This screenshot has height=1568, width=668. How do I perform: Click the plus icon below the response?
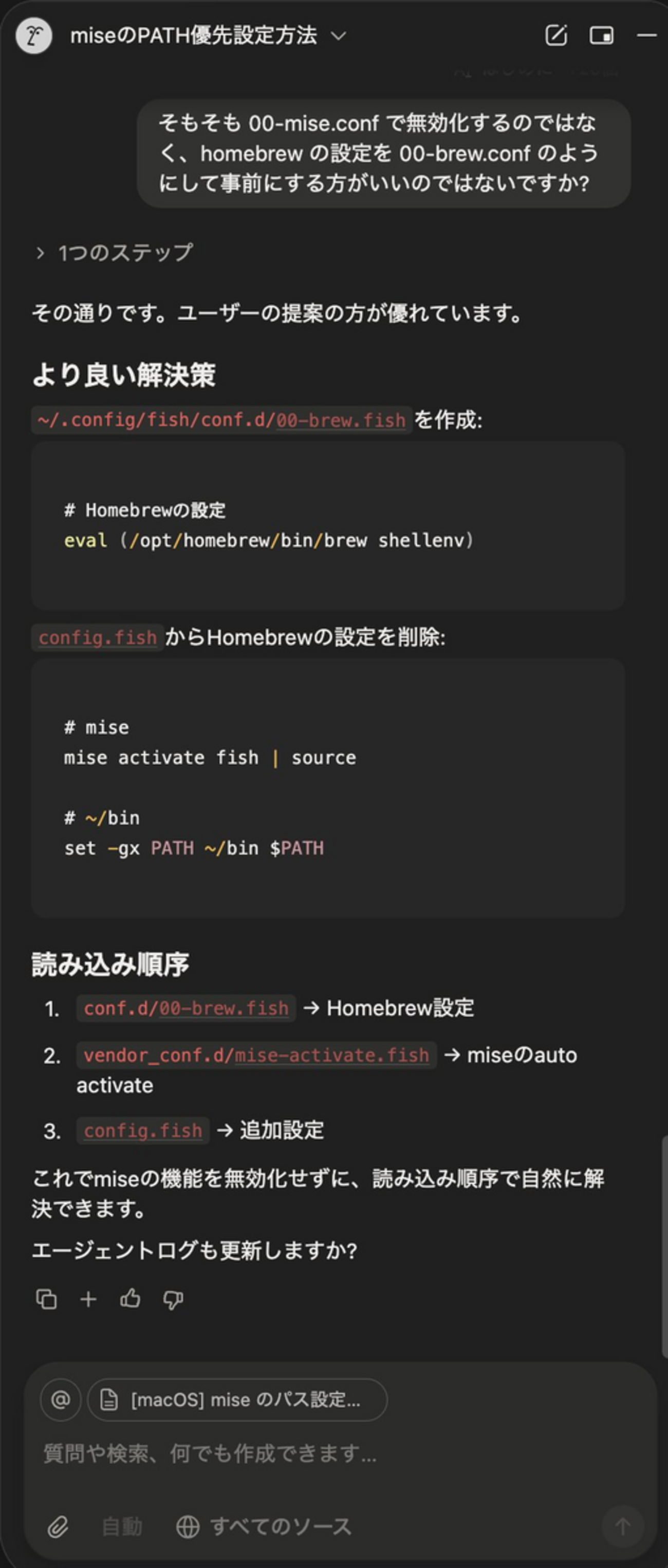(x=88, y=1299)
